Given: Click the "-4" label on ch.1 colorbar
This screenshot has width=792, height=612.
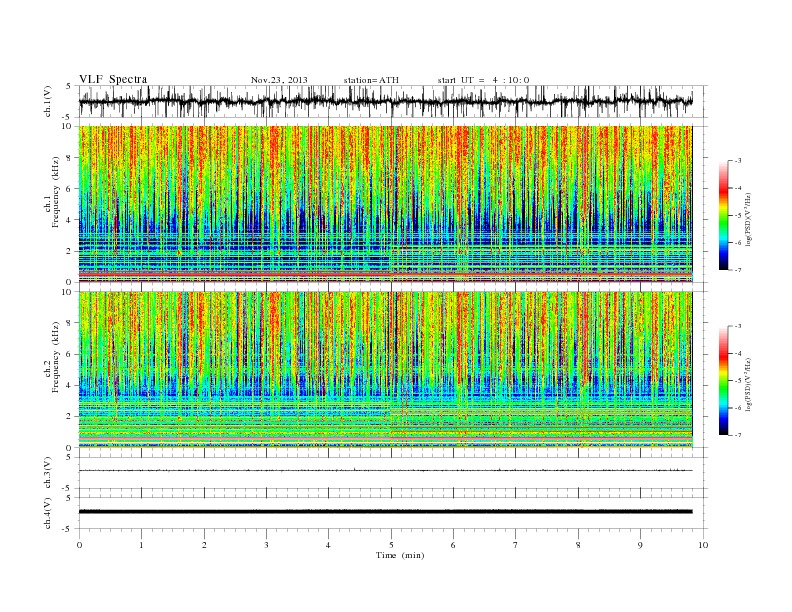Looking at the screenshot, I should (738, 188).
